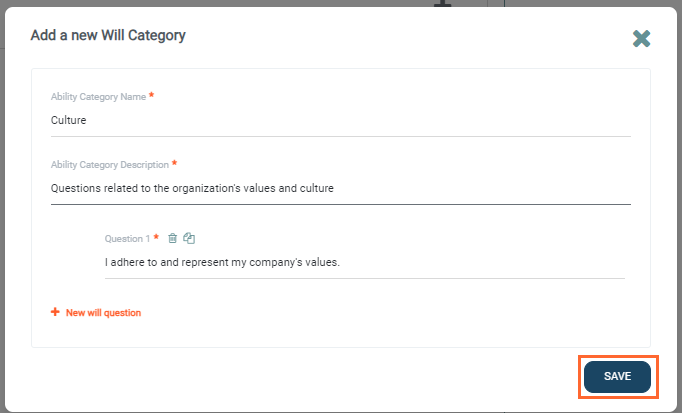
Task: Click the Ability Category Description label
Action: coord(110,164)
